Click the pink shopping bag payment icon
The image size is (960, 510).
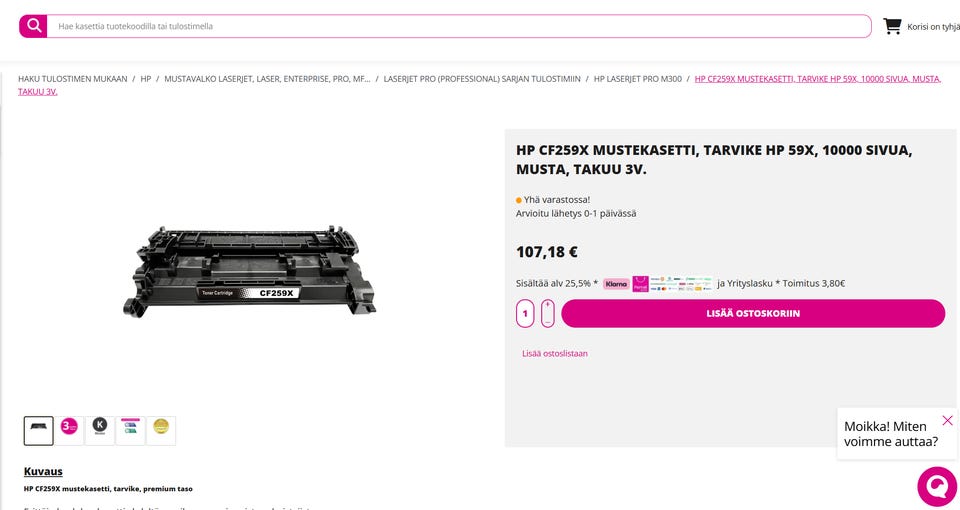tap(640, 283)
